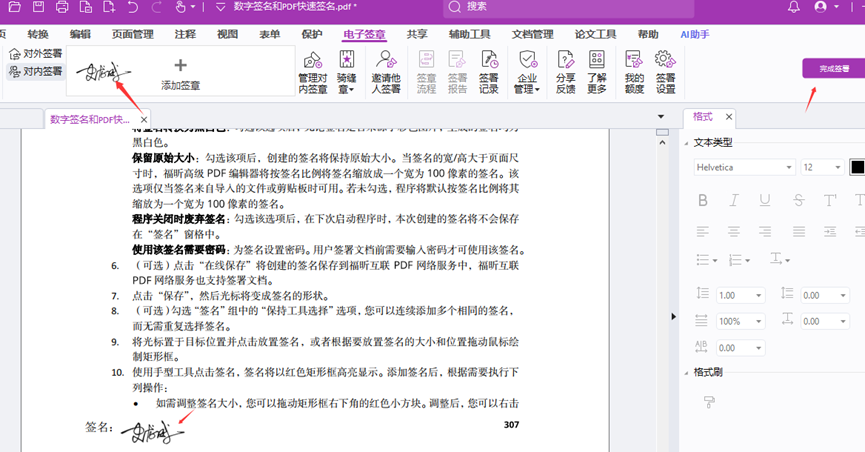Open the 企业管理 dropdown
This screenshot has height=452, width=865.
527,71
